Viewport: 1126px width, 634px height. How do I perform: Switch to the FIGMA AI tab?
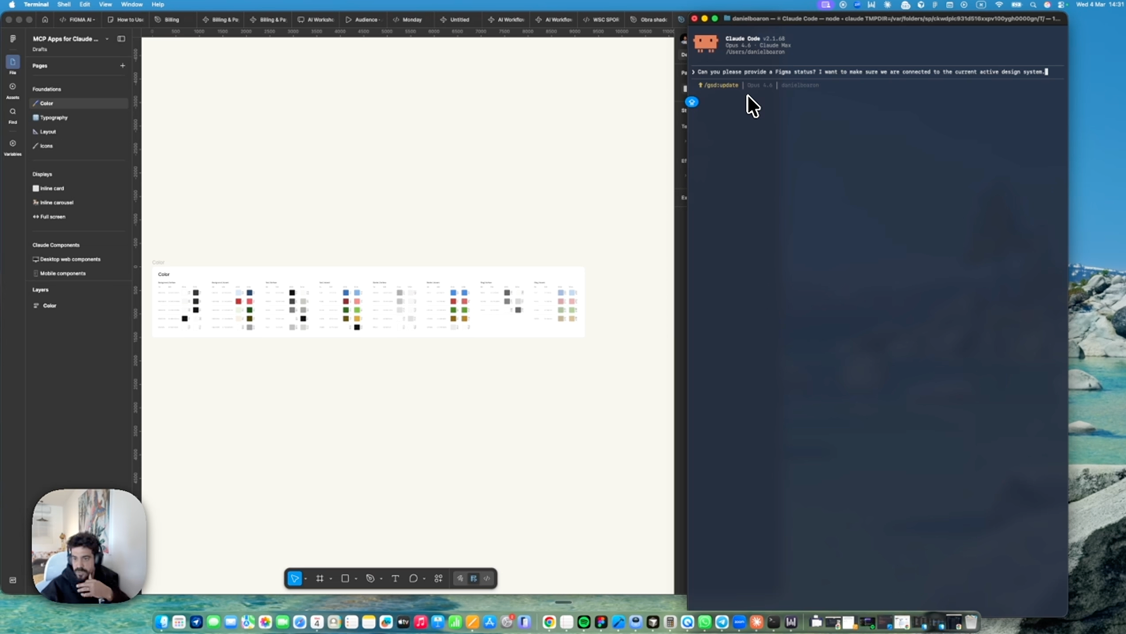(x=78, y=19)
